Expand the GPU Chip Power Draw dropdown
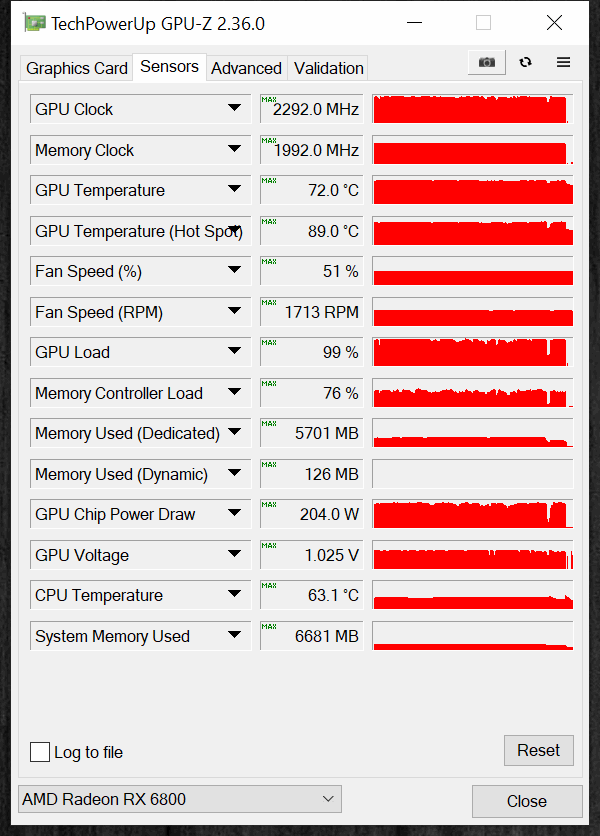Viewport: 600px width, 836px height. (234, 513)
